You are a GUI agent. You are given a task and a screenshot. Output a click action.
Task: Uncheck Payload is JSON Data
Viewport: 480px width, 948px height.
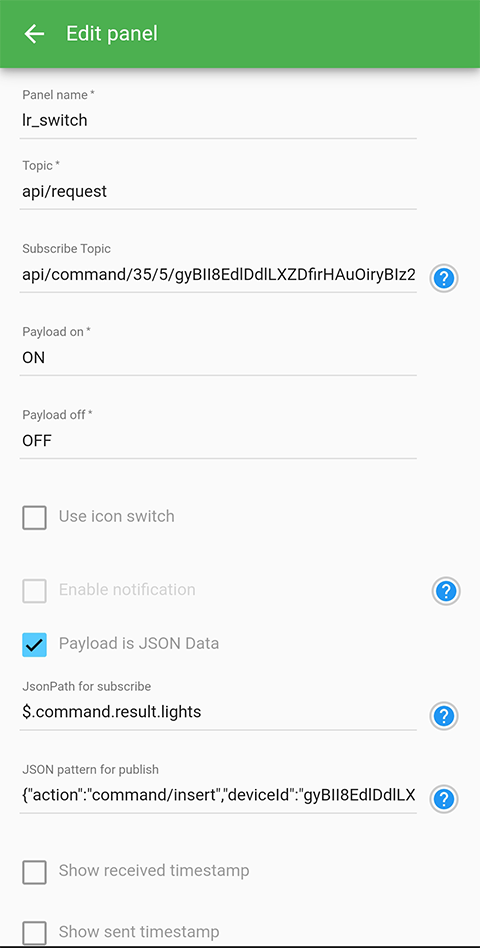pyautogui.click(x=34, y=644)
